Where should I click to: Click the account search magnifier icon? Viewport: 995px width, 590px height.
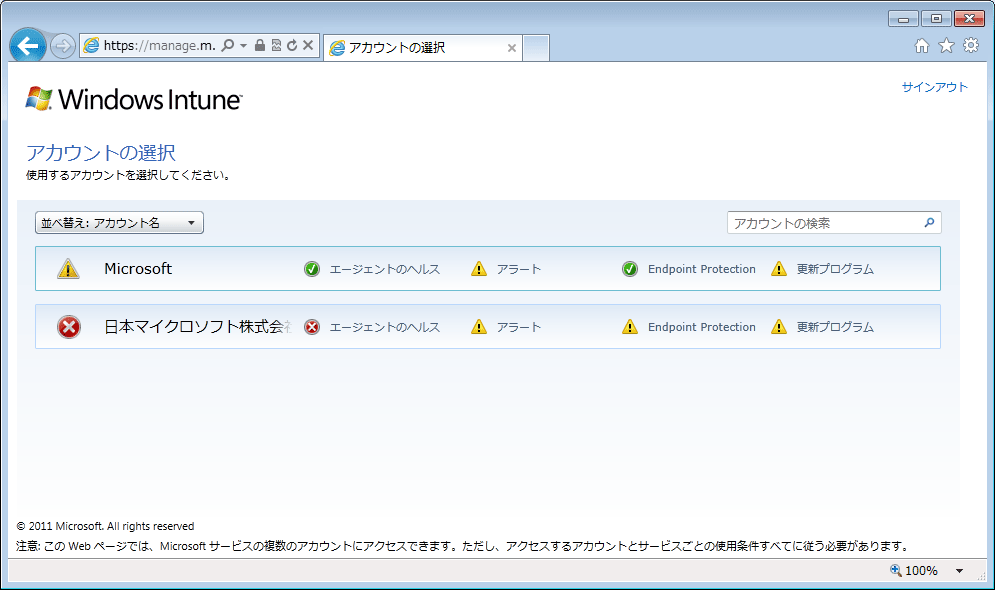[x=930, y=223]
